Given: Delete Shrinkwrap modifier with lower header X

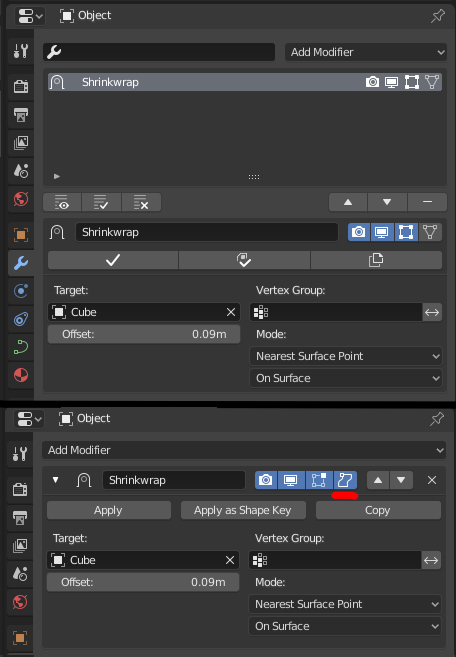Looking at the screenshot, I should [432, 480].
